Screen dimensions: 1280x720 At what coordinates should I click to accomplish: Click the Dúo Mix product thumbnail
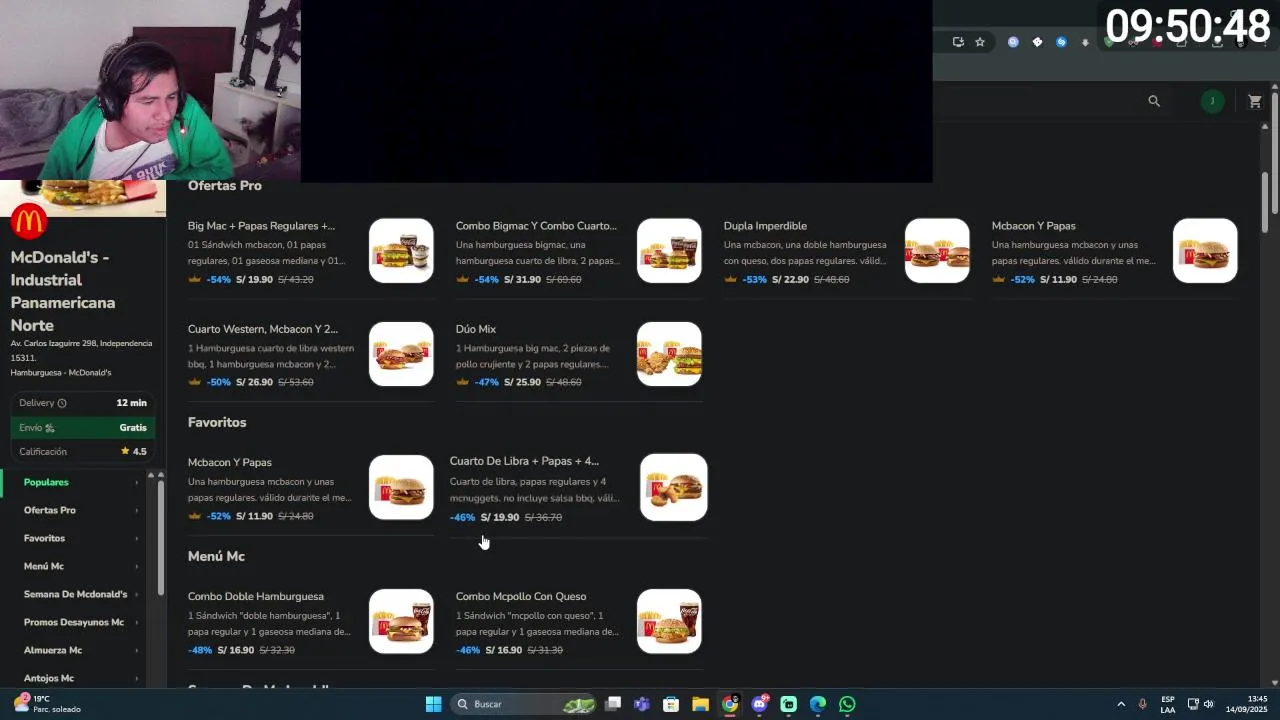pos(669,354)
